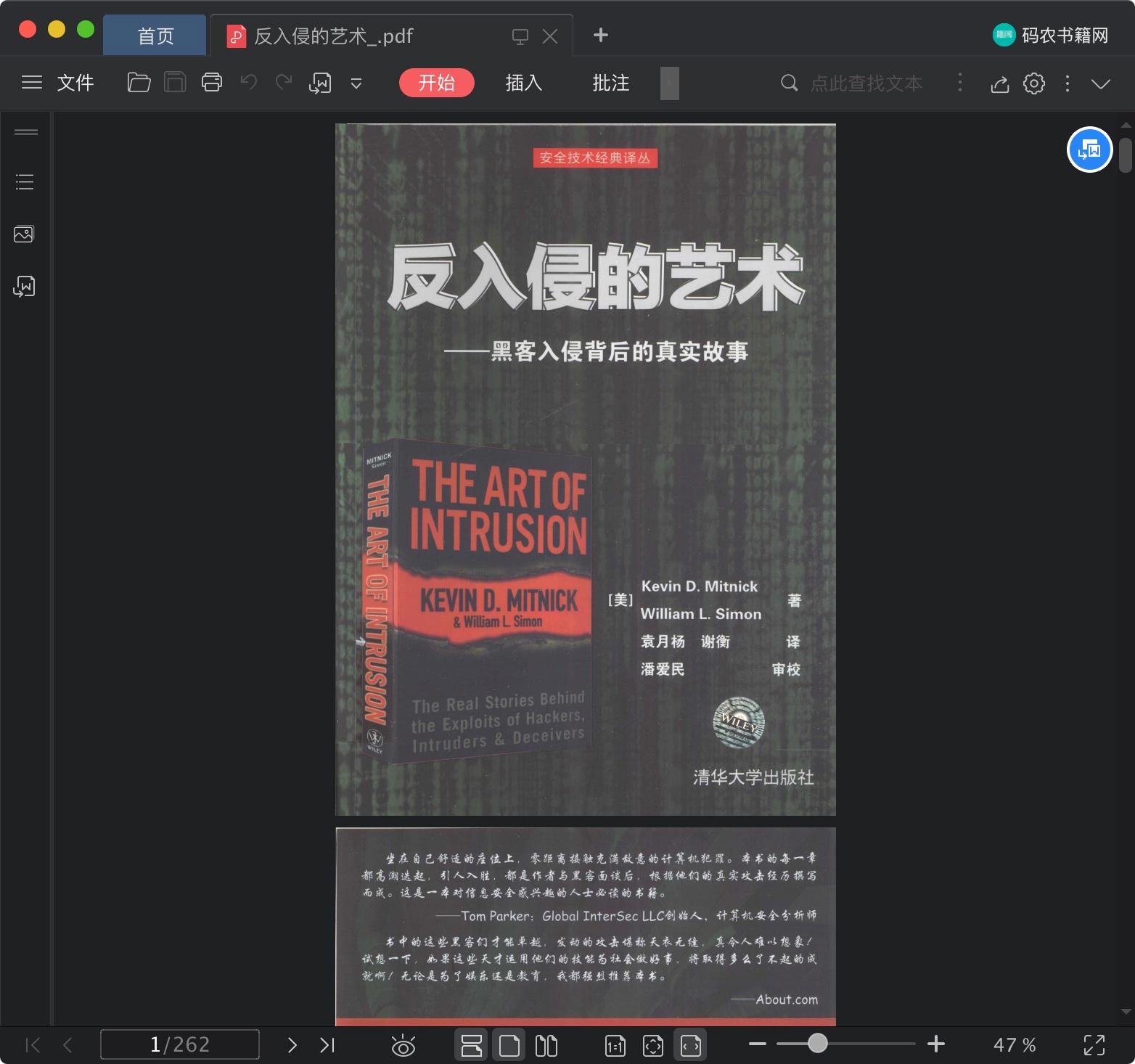
Task: Set actual size 1:1 view
Action: [615, 1046]
